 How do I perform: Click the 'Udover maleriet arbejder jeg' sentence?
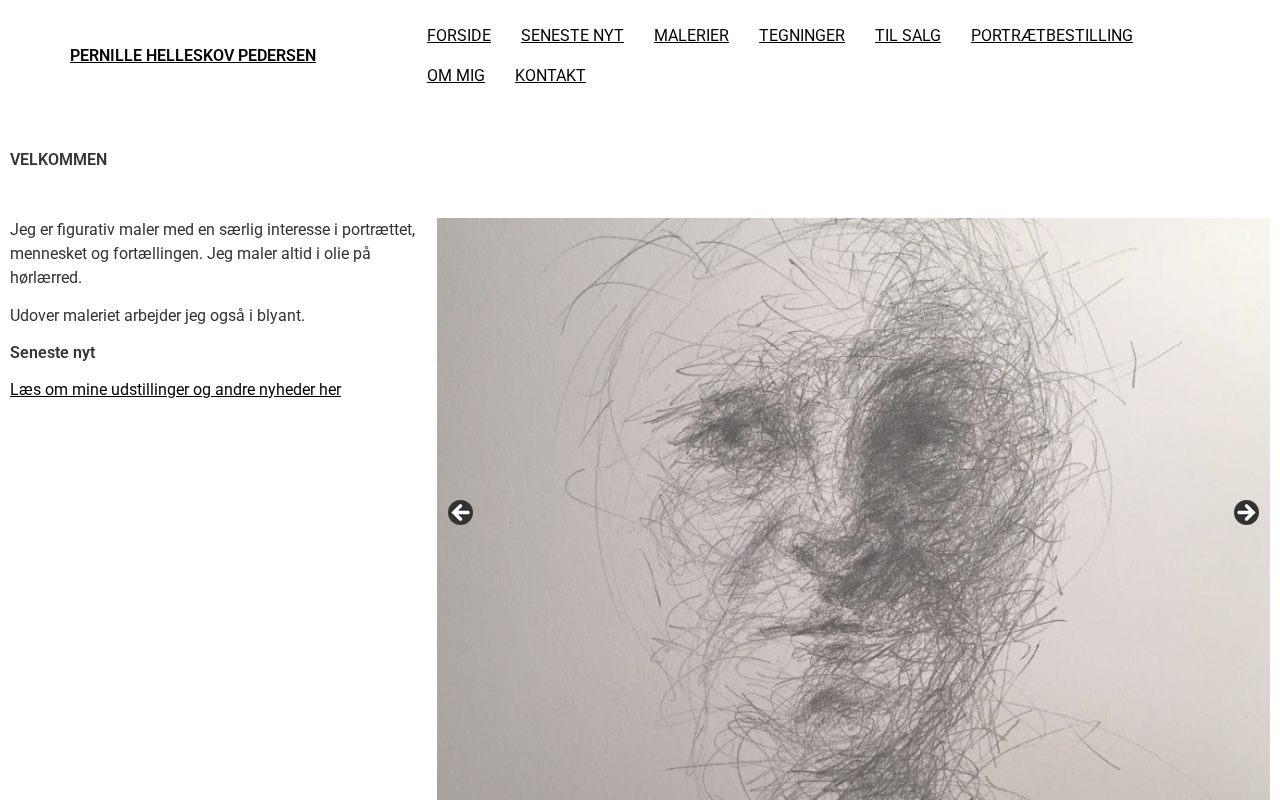point(157,316)
